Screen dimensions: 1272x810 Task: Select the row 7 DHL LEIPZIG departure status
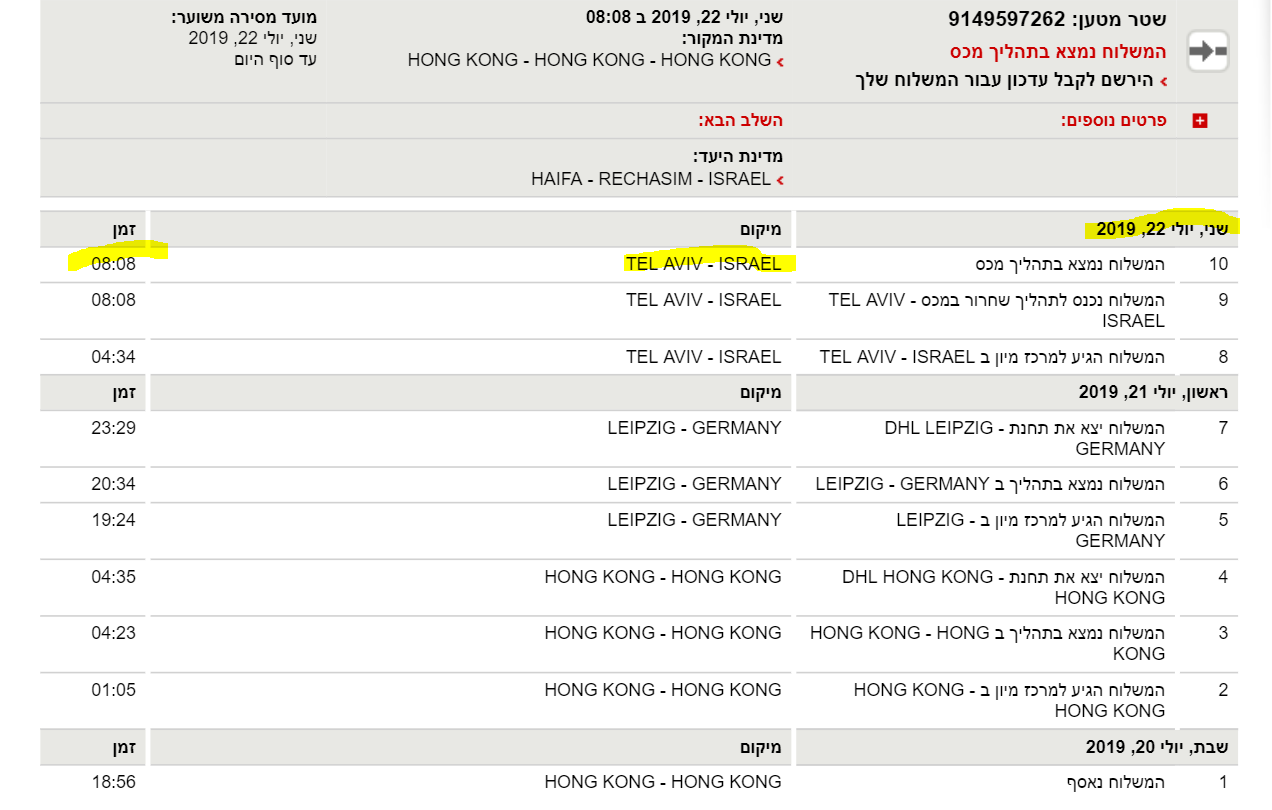click(x=1024, y=438)
